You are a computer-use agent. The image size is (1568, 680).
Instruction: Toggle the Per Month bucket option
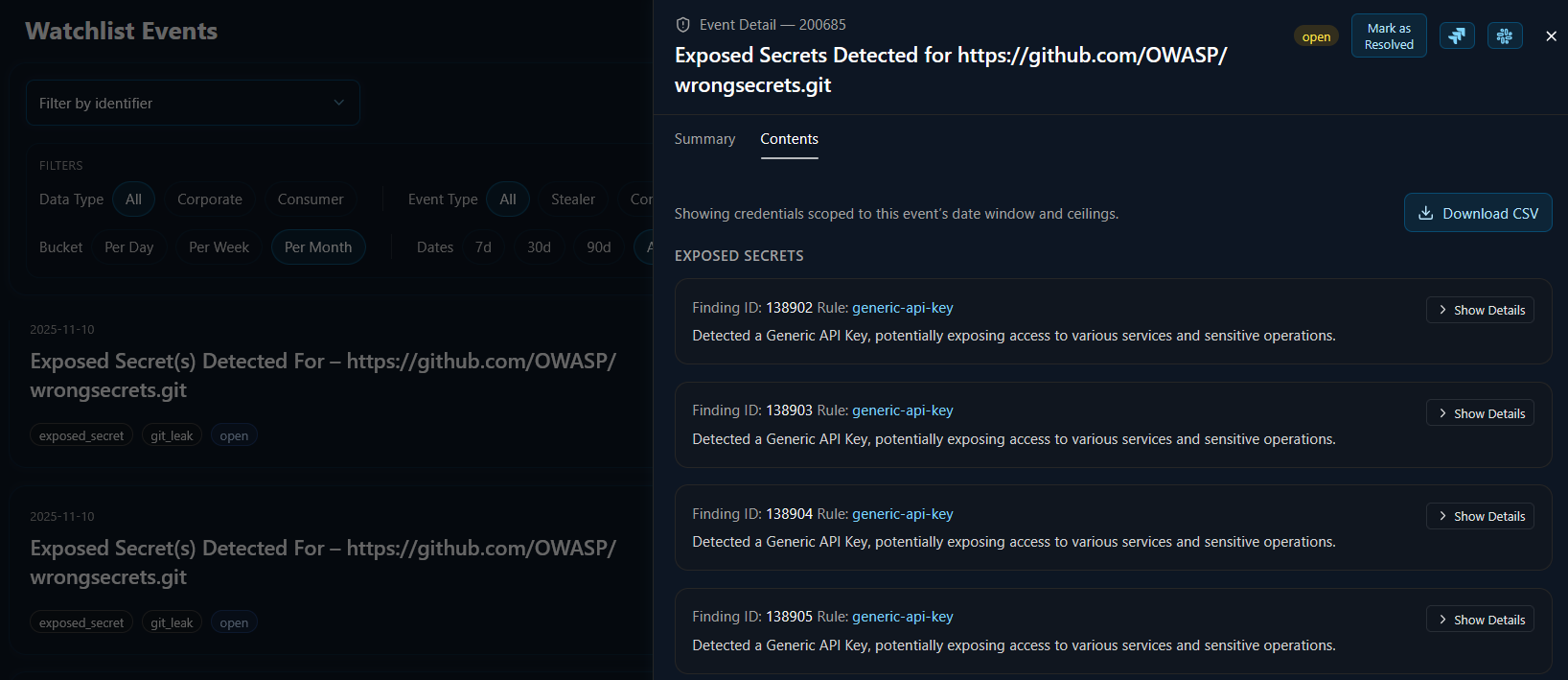click(318, 247)
